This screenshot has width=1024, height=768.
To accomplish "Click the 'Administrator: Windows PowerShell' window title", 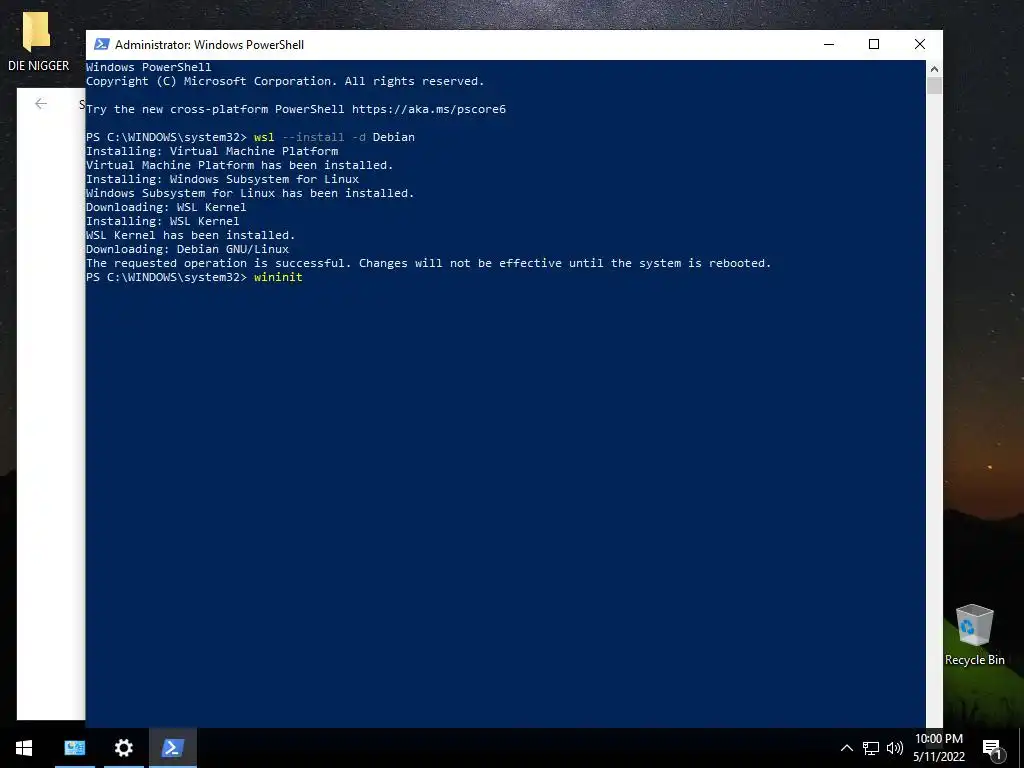I will click(x=210, y=44).
